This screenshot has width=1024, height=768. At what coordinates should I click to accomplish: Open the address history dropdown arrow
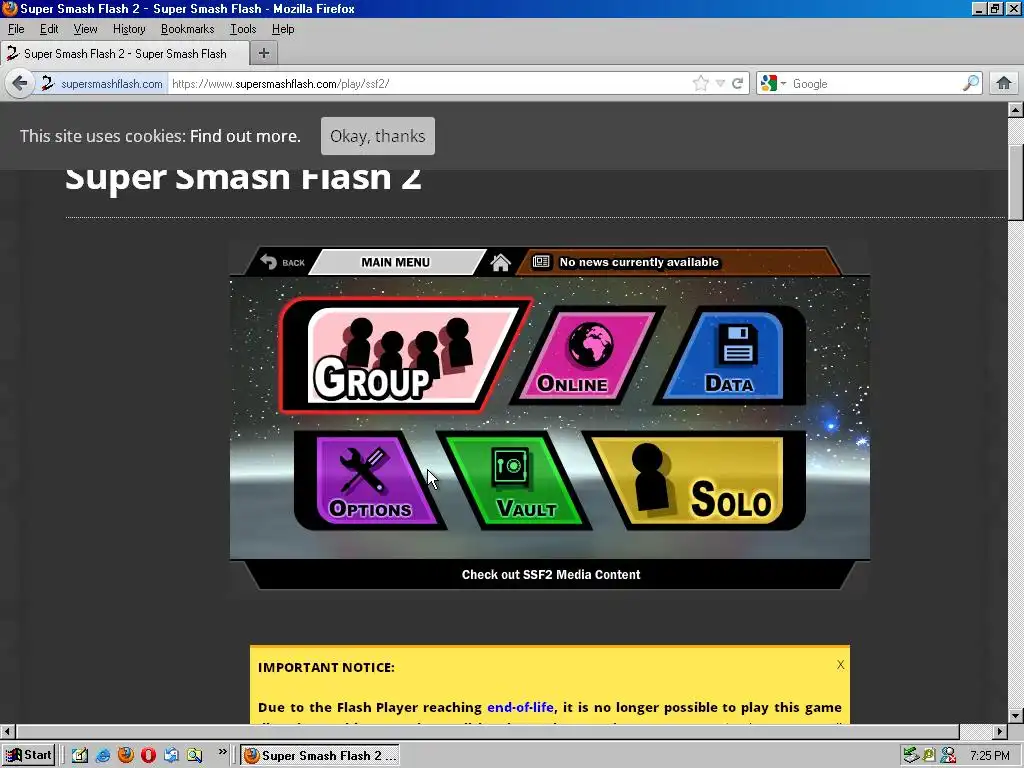pos(720,84)
